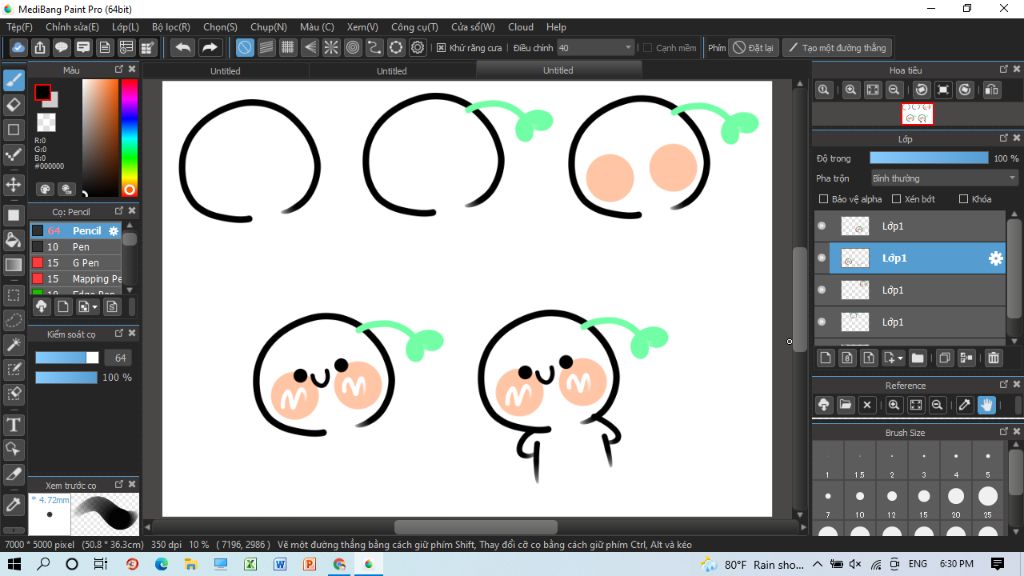Hide the fourth Lớp1 layer
Viewport: 1024px width, 576px height.
point(822,322)
